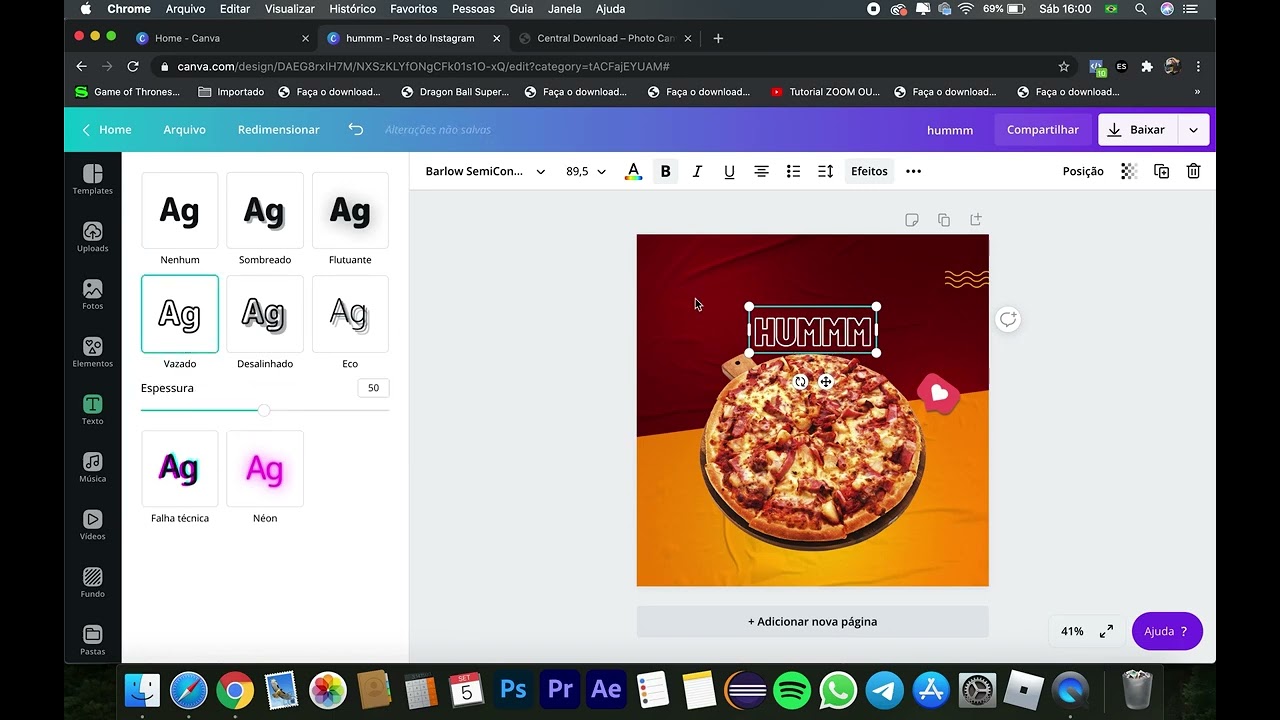The height and width of the screenshot is (720, 1280).
Task: Open text alignment options
Action: point(761,171)
